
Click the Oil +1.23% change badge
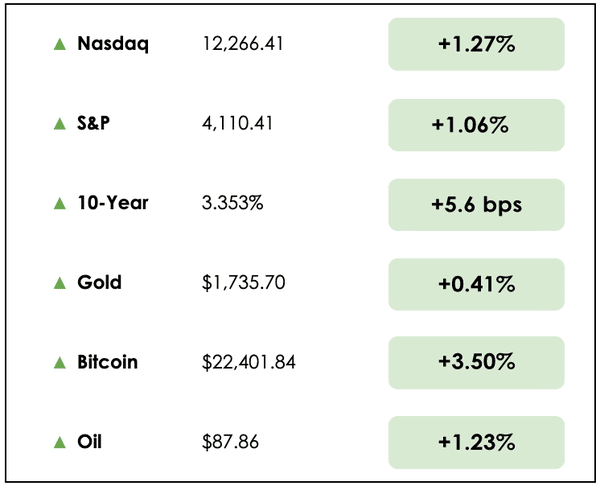tap(476, 442)
